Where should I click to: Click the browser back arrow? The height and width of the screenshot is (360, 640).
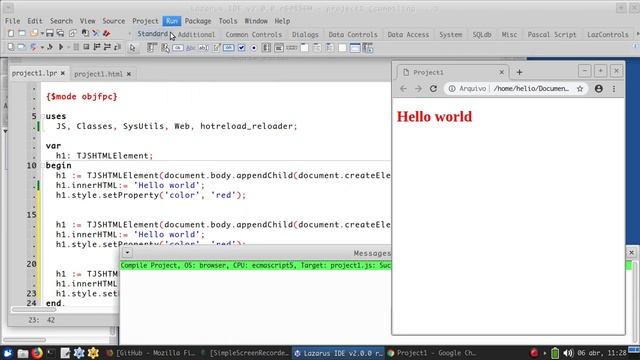(403, 89)
